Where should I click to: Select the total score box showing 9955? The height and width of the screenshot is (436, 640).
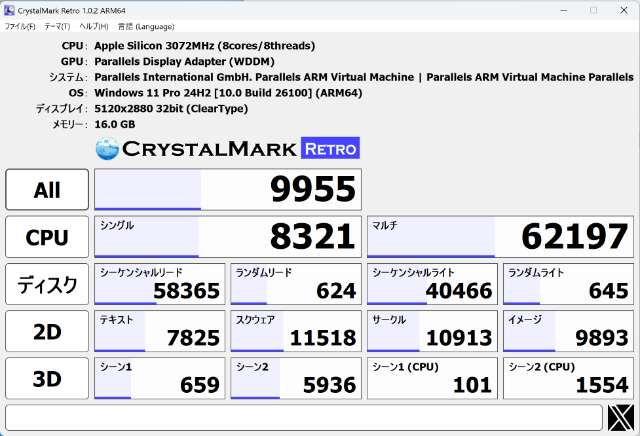[227, 190]
